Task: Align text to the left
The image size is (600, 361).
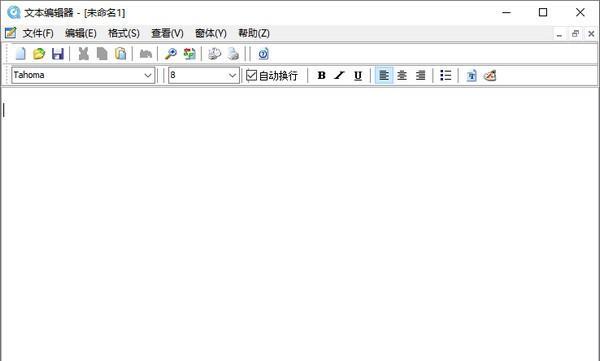Action: pos(384,75)
